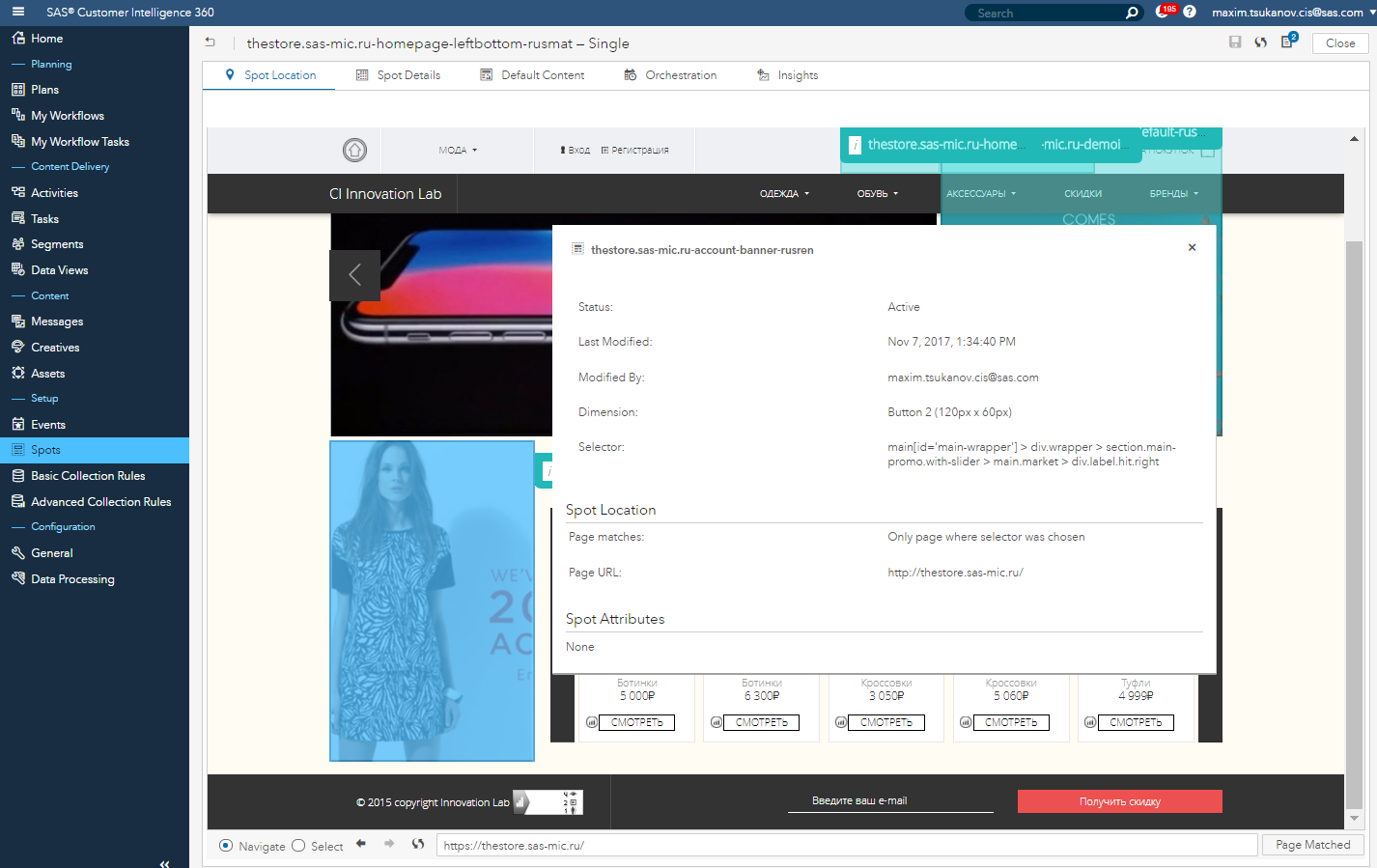
Task: Click the Получить скидку button
Action: pyautogui.click(x=1120, y=801)
